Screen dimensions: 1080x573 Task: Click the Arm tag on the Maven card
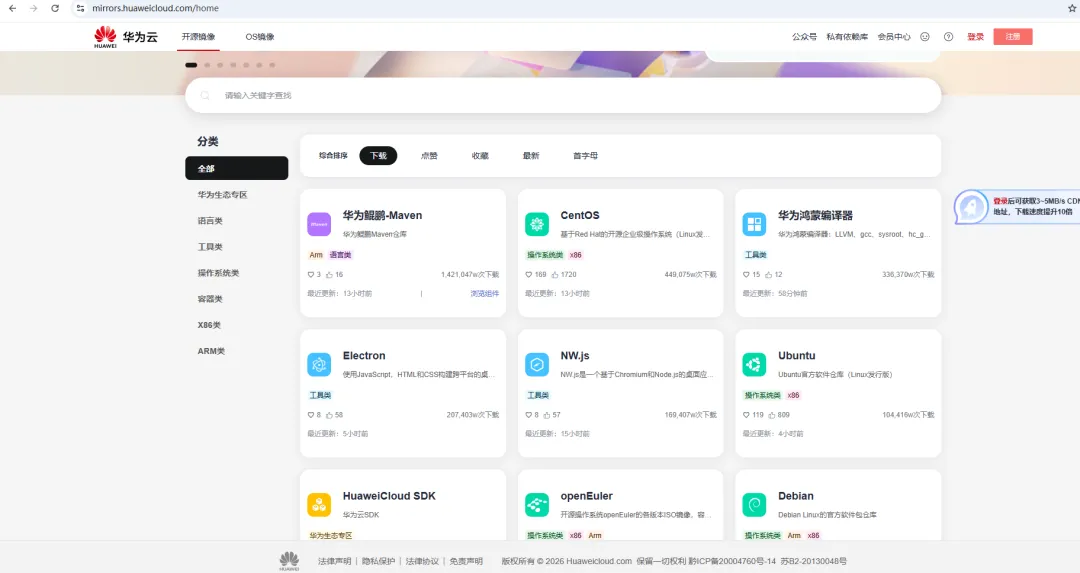click(316, 255)
